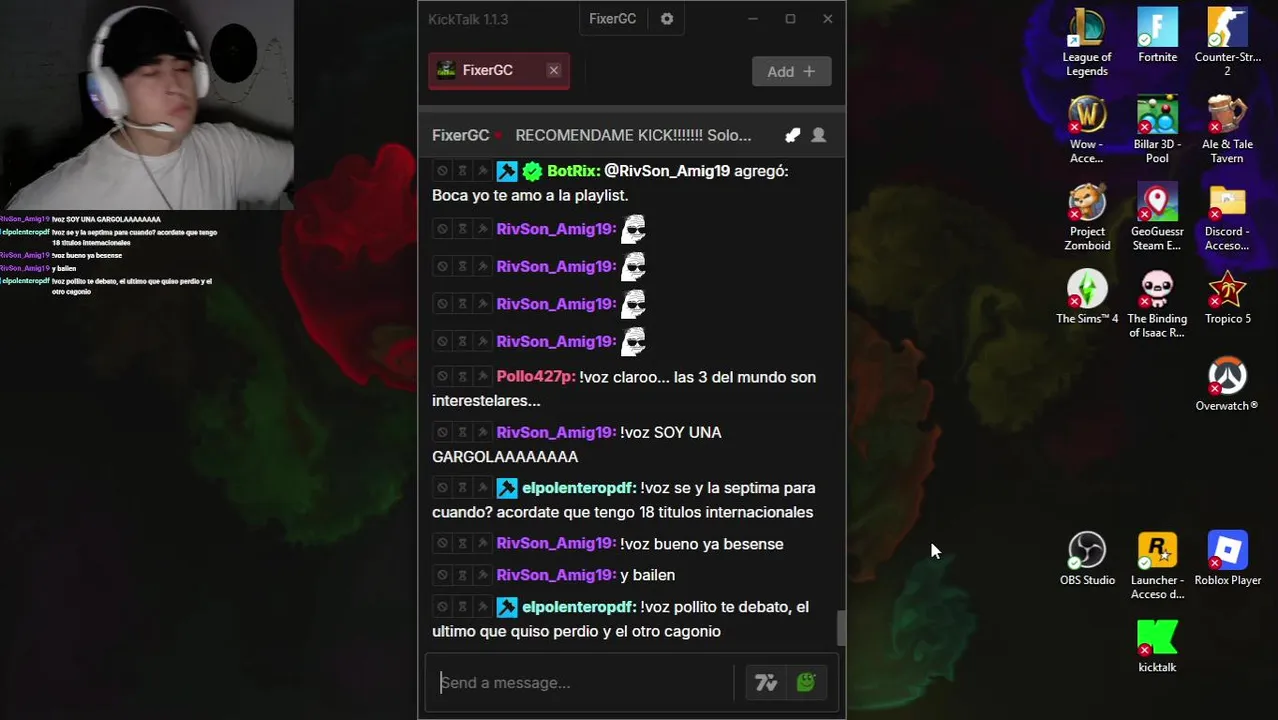Close the FixerGC chatroom tab
The width and height of the screenshot is (1278, 720).
click(553, 70)
